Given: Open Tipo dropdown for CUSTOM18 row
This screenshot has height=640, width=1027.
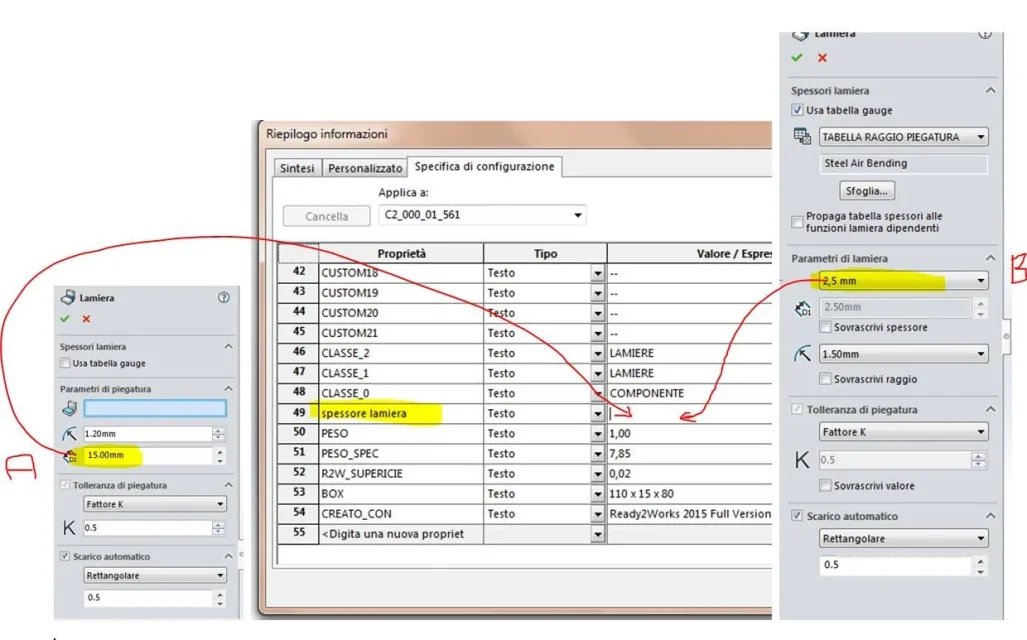Looking at the screenshot, I should (597, 273).
